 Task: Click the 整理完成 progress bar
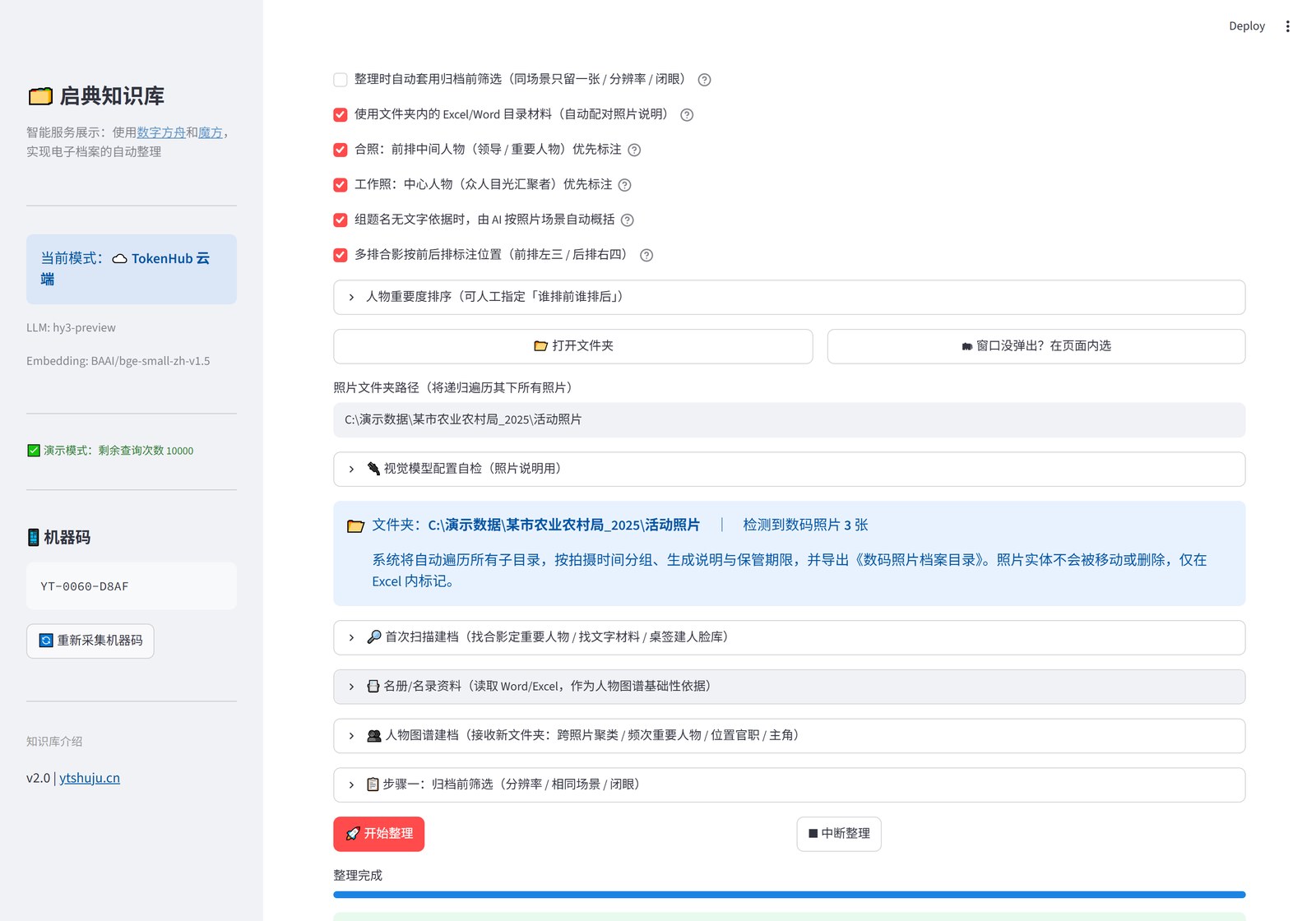click(x=789, y=895)
